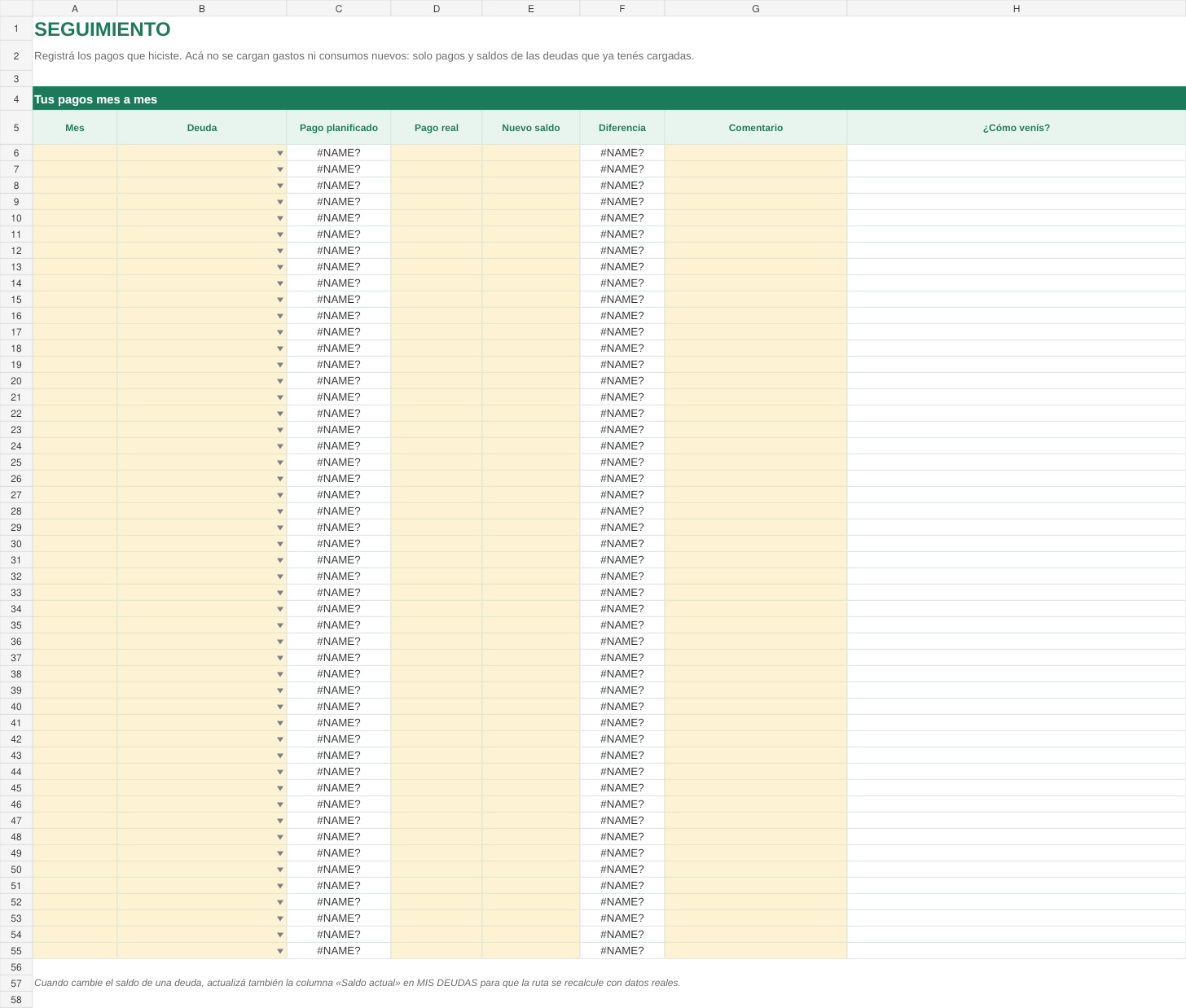Click the SEGUIMIENTO title cell
This screenshot has height=1008, width=1186.
[103, 28]
